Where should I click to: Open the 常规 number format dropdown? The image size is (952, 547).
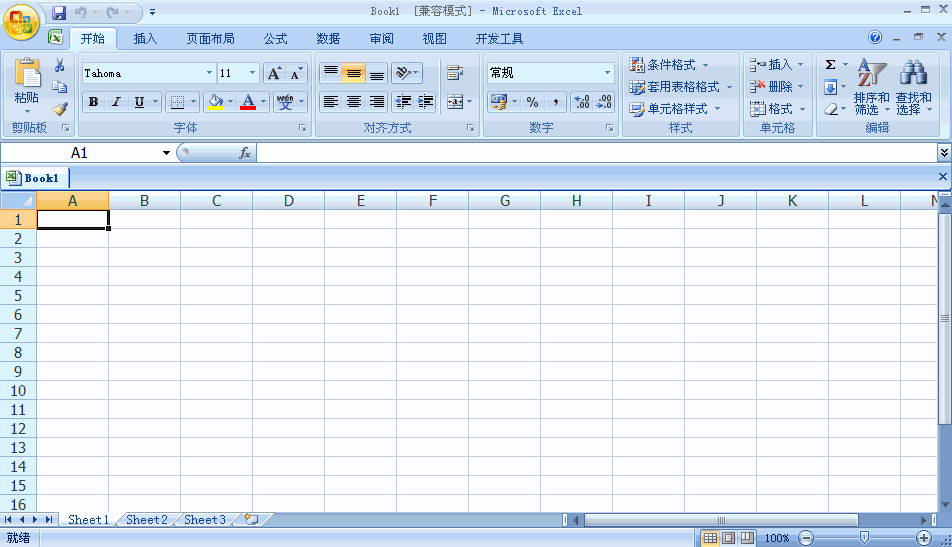607,73
